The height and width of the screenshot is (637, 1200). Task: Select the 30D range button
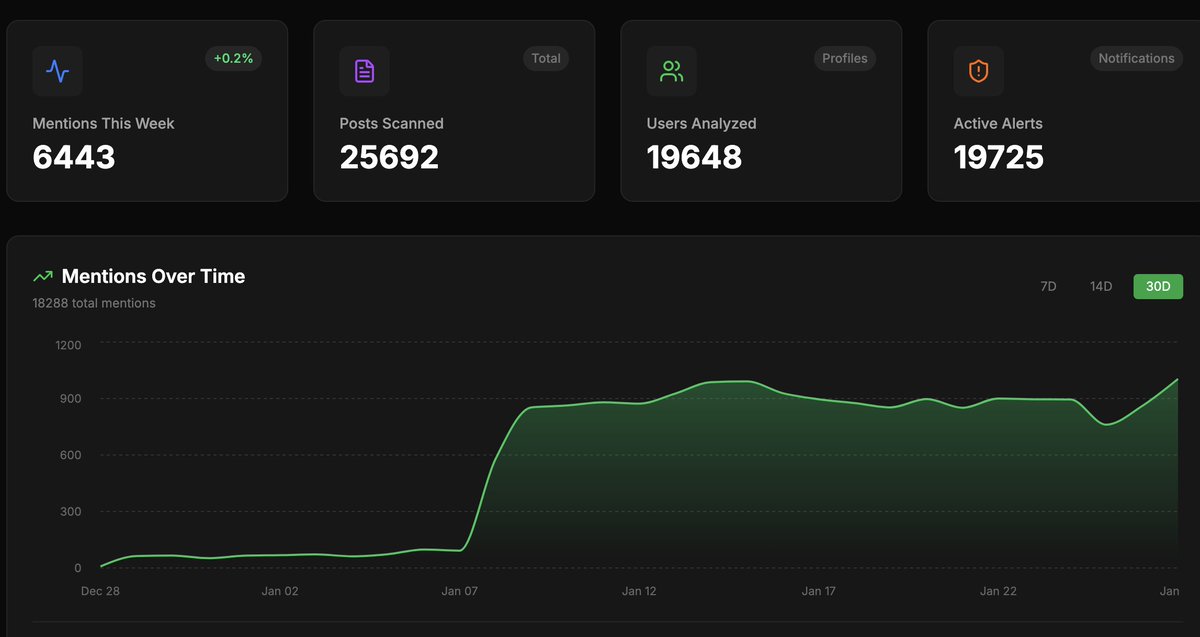tap(1158, 286)
